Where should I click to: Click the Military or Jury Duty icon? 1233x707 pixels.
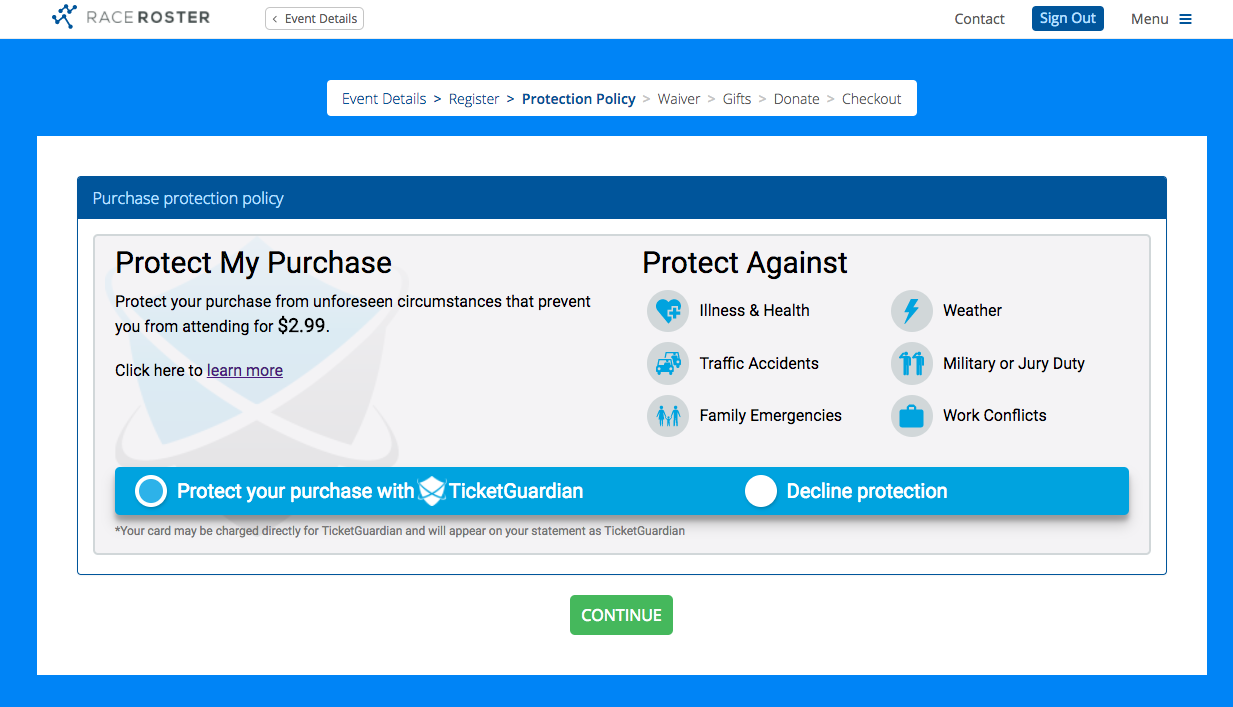point(911,363)
